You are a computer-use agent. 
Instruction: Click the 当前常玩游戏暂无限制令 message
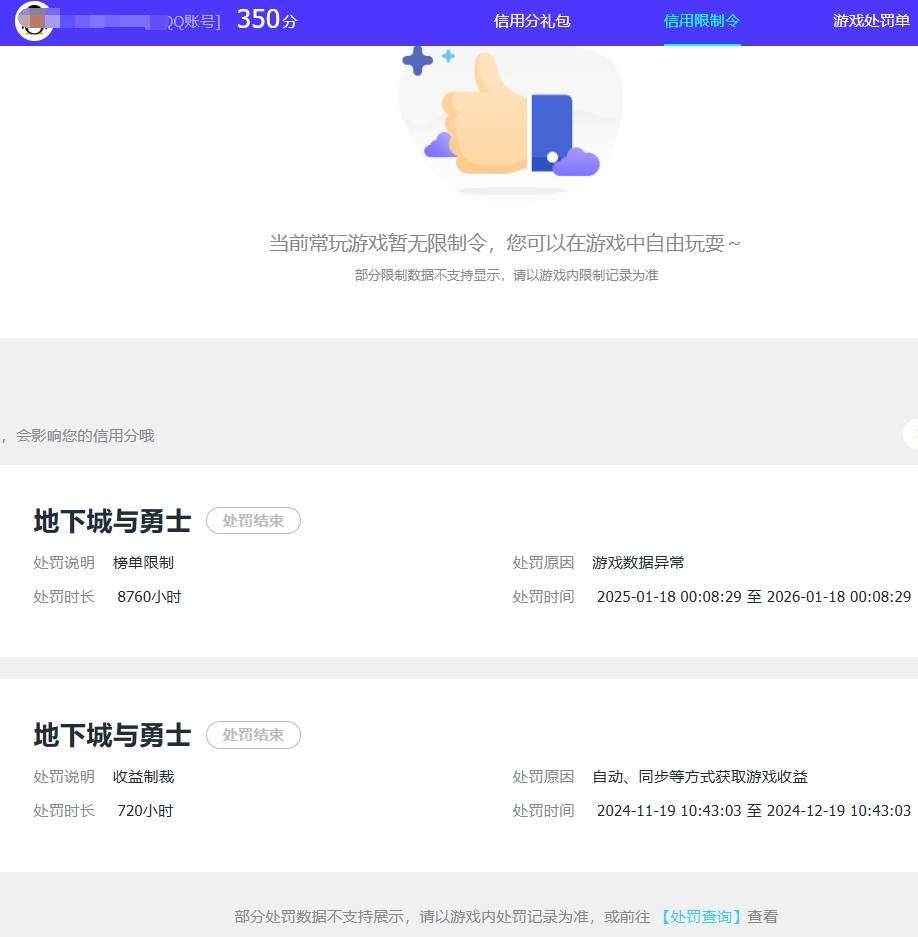point(505,243)
